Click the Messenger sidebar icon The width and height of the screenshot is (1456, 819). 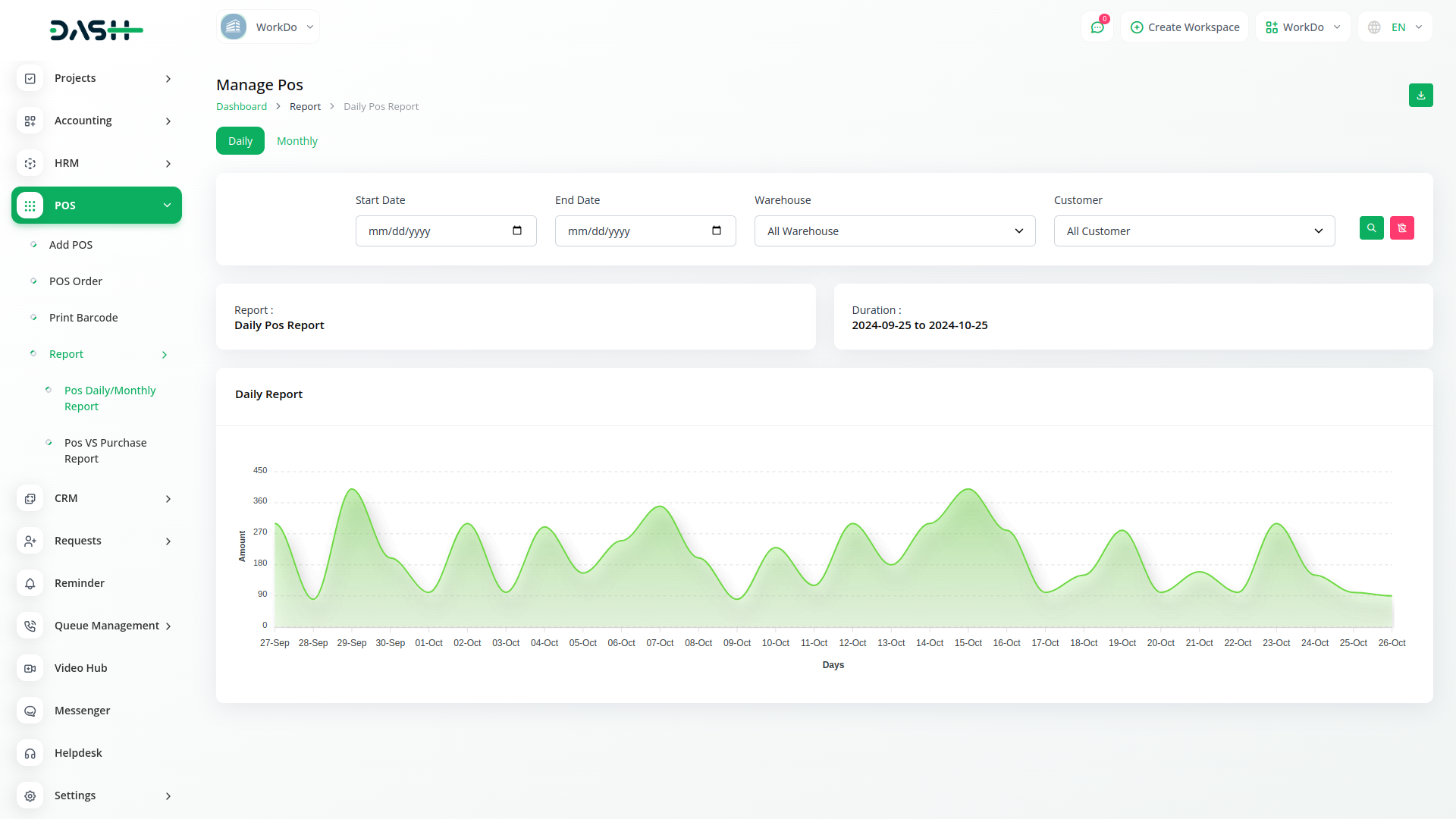[x=30, y=711]
